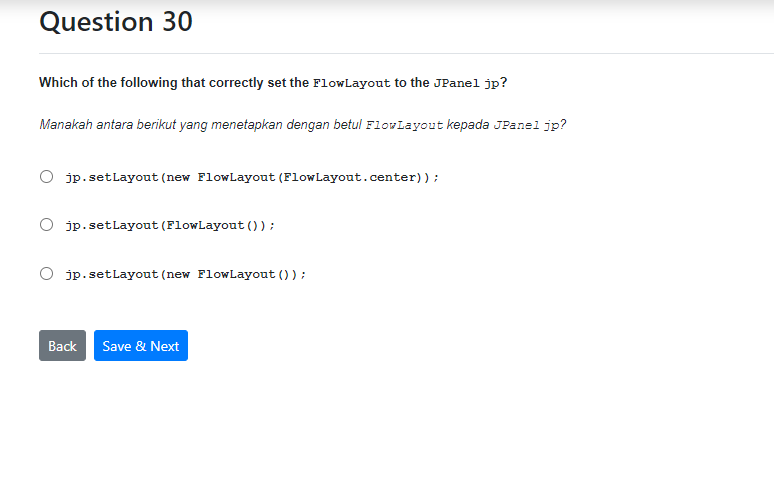Click the English question text about FlowLayout
This screenshot has height=502, width=774.
point(273,82)
